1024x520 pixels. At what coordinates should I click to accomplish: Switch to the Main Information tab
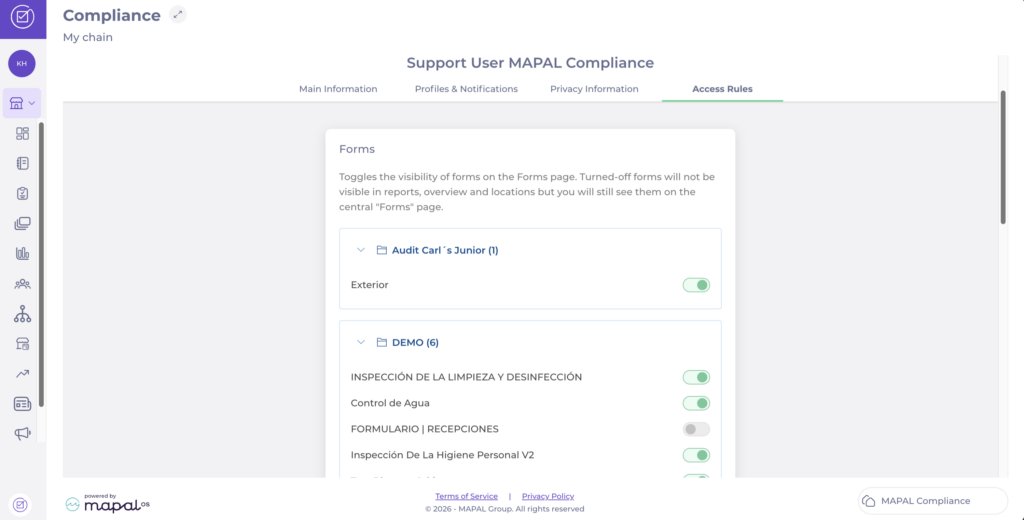338,89
